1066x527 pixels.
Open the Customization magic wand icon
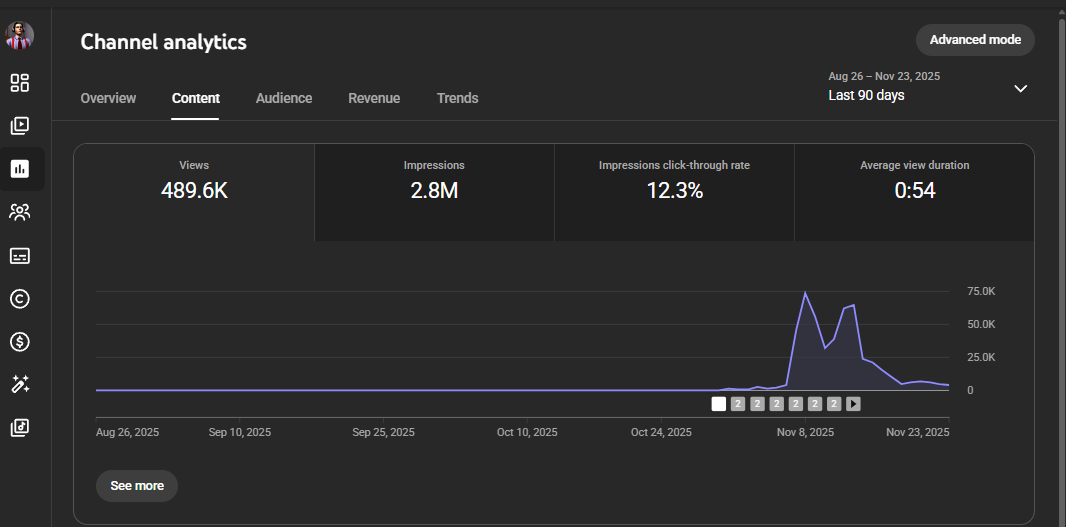click(x=20, y=385)
